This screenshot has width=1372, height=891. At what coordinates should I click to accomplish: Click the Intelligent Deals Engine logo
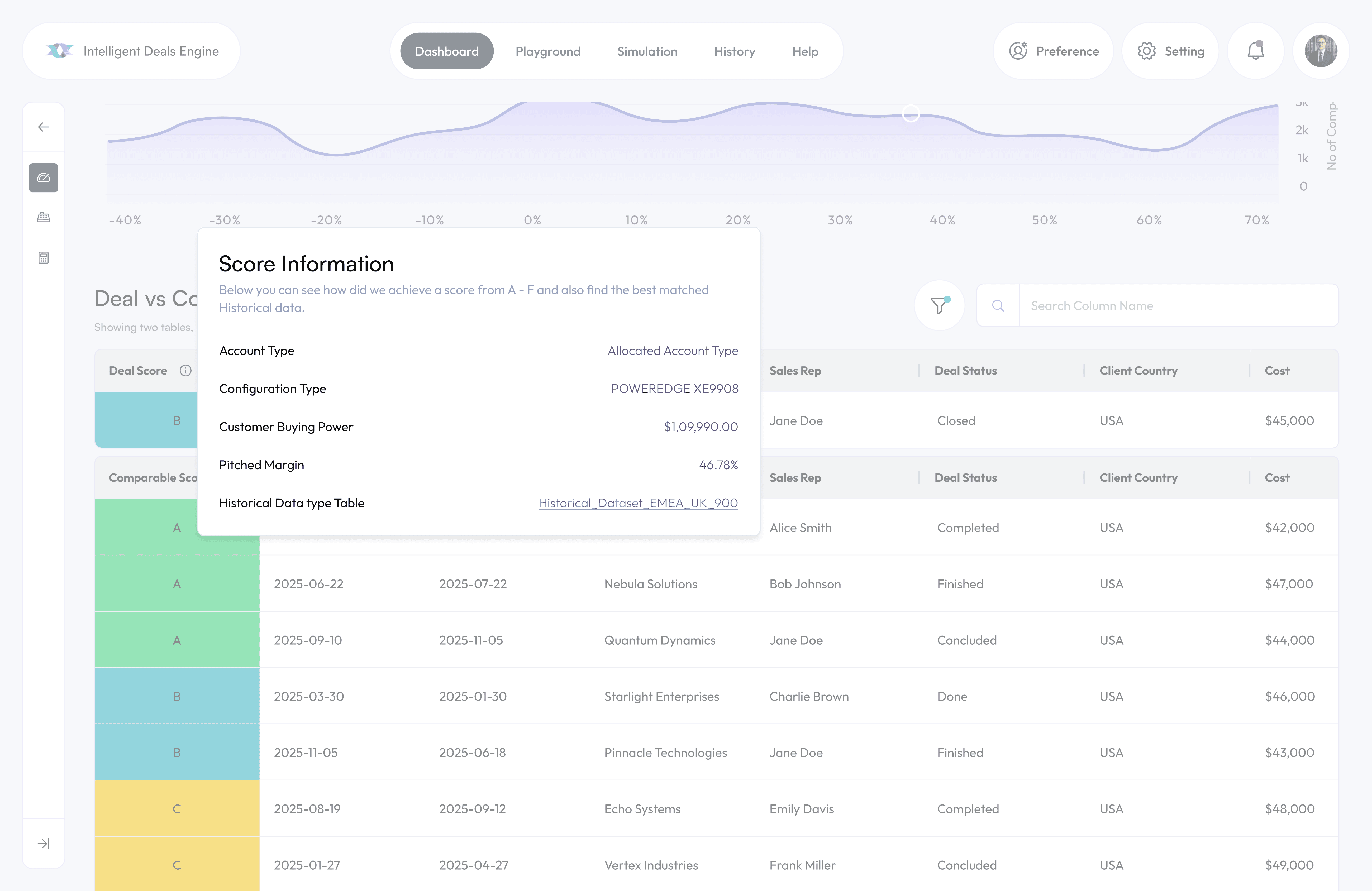point(60,51)
